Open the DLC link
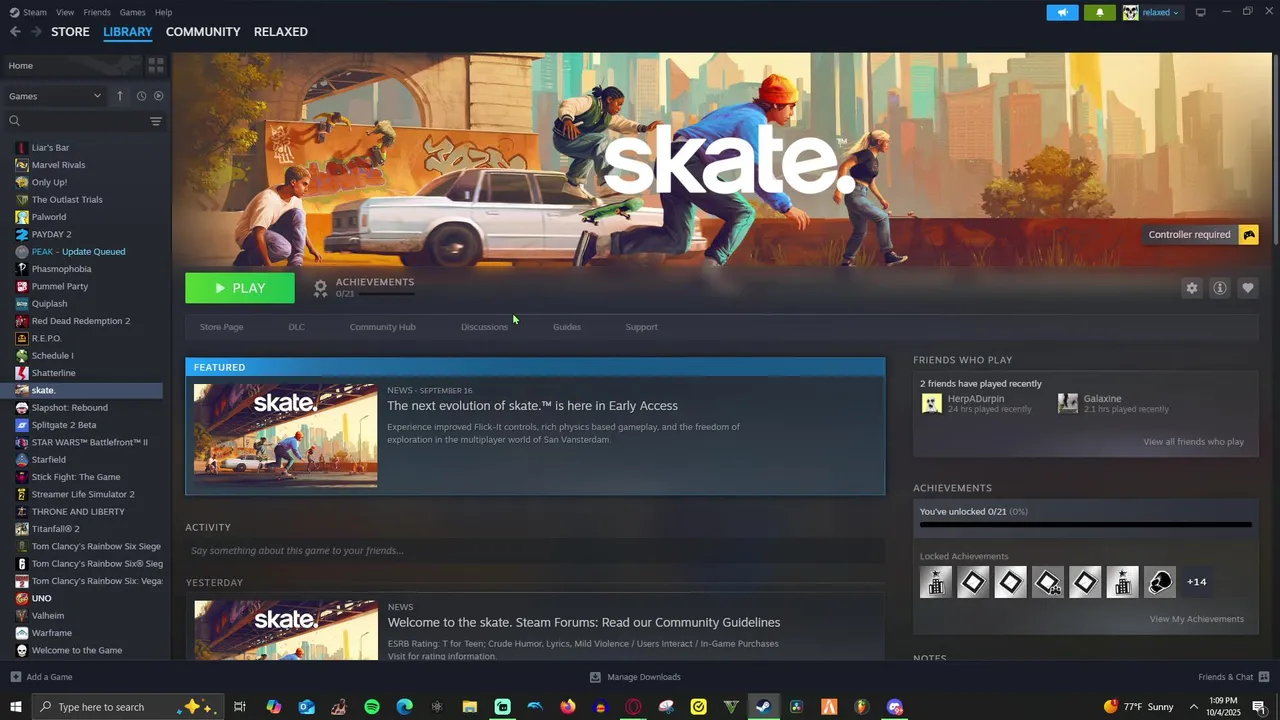 tap(297, 327)
